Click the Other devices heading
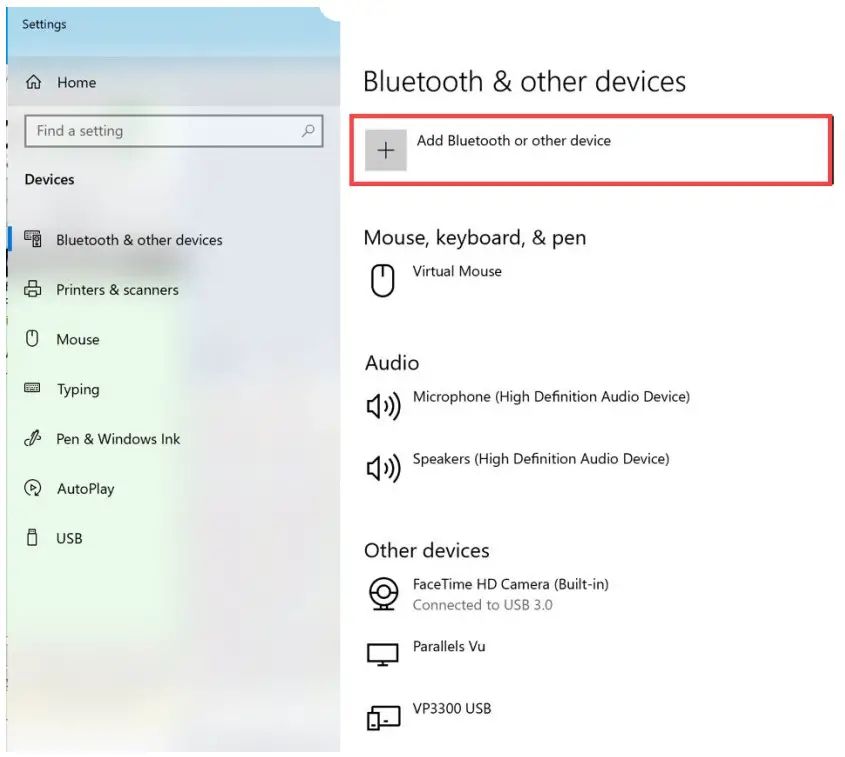Viewport: 845px width, 757px height. click(x=427, y=551)
